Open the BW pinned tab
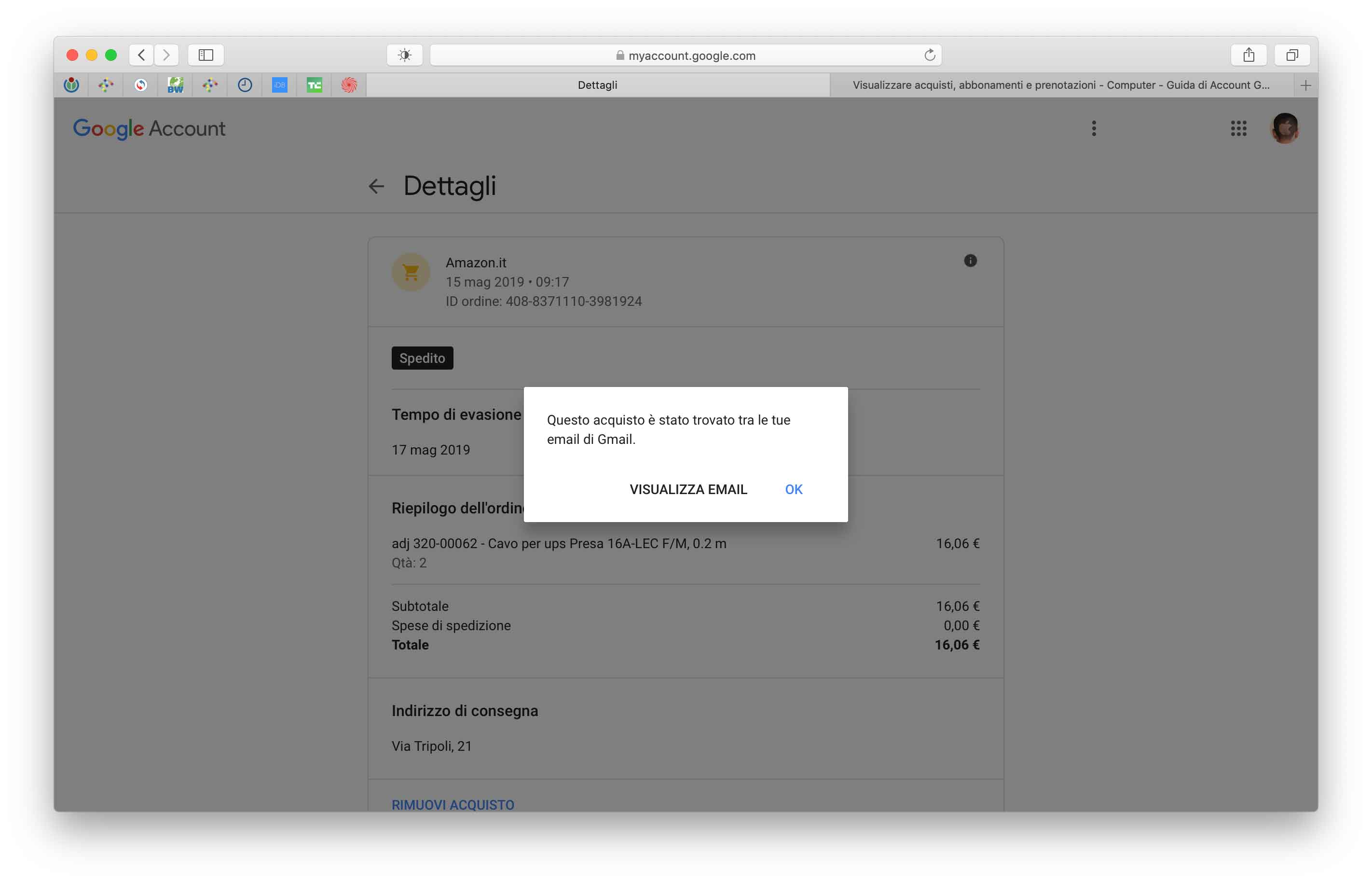1372x883 pixels. coord(176,85)
